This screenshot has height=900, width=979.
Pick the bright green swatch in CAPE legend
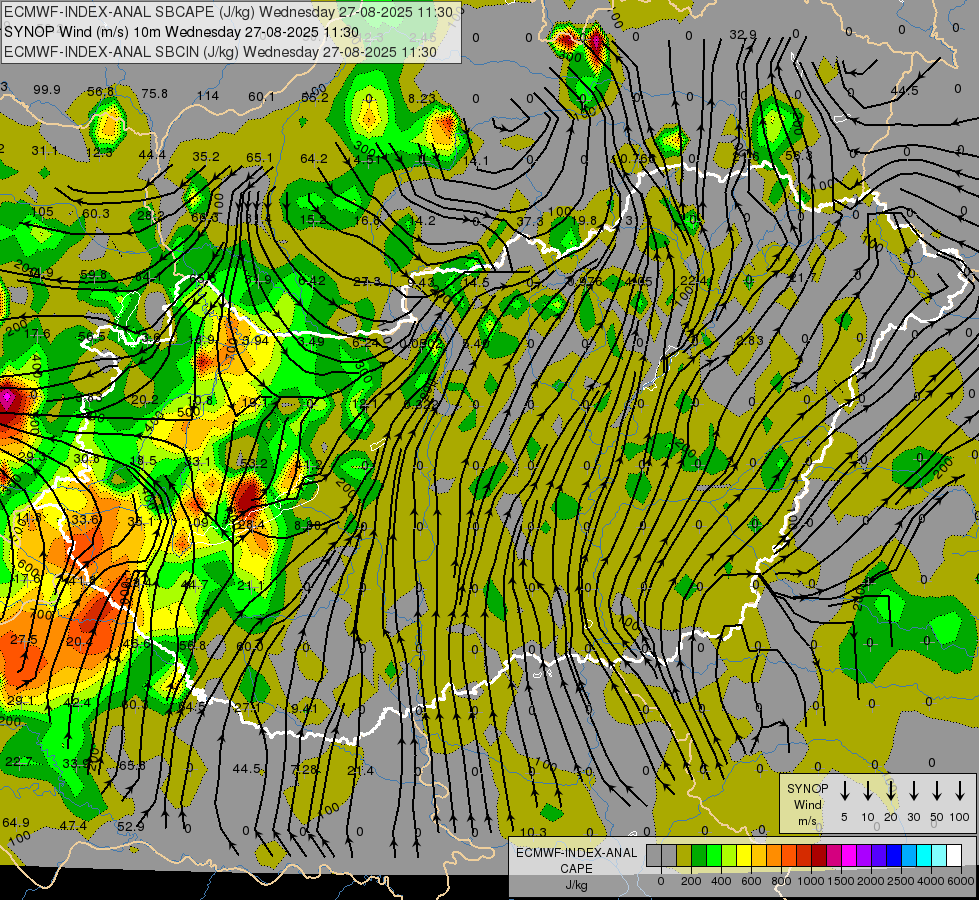[x=714, y=856]
